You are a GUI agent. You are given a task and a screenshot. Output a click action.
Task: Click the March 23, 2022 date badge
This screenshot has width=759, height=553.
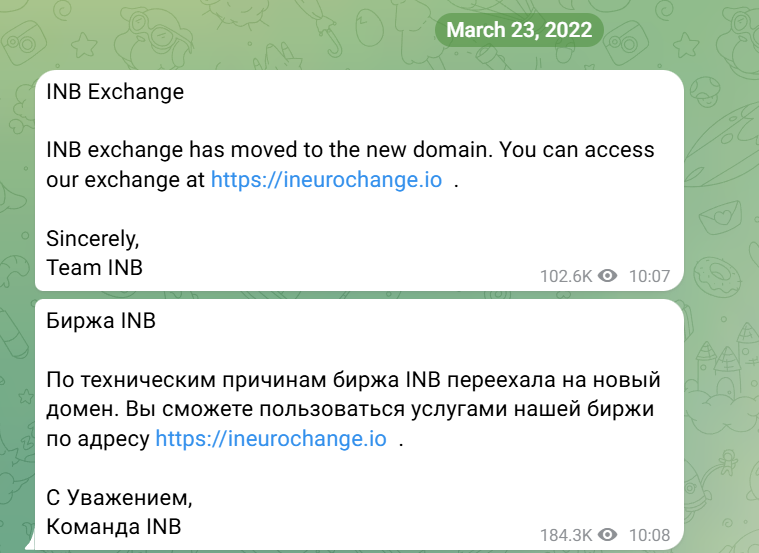click(519, 29)
